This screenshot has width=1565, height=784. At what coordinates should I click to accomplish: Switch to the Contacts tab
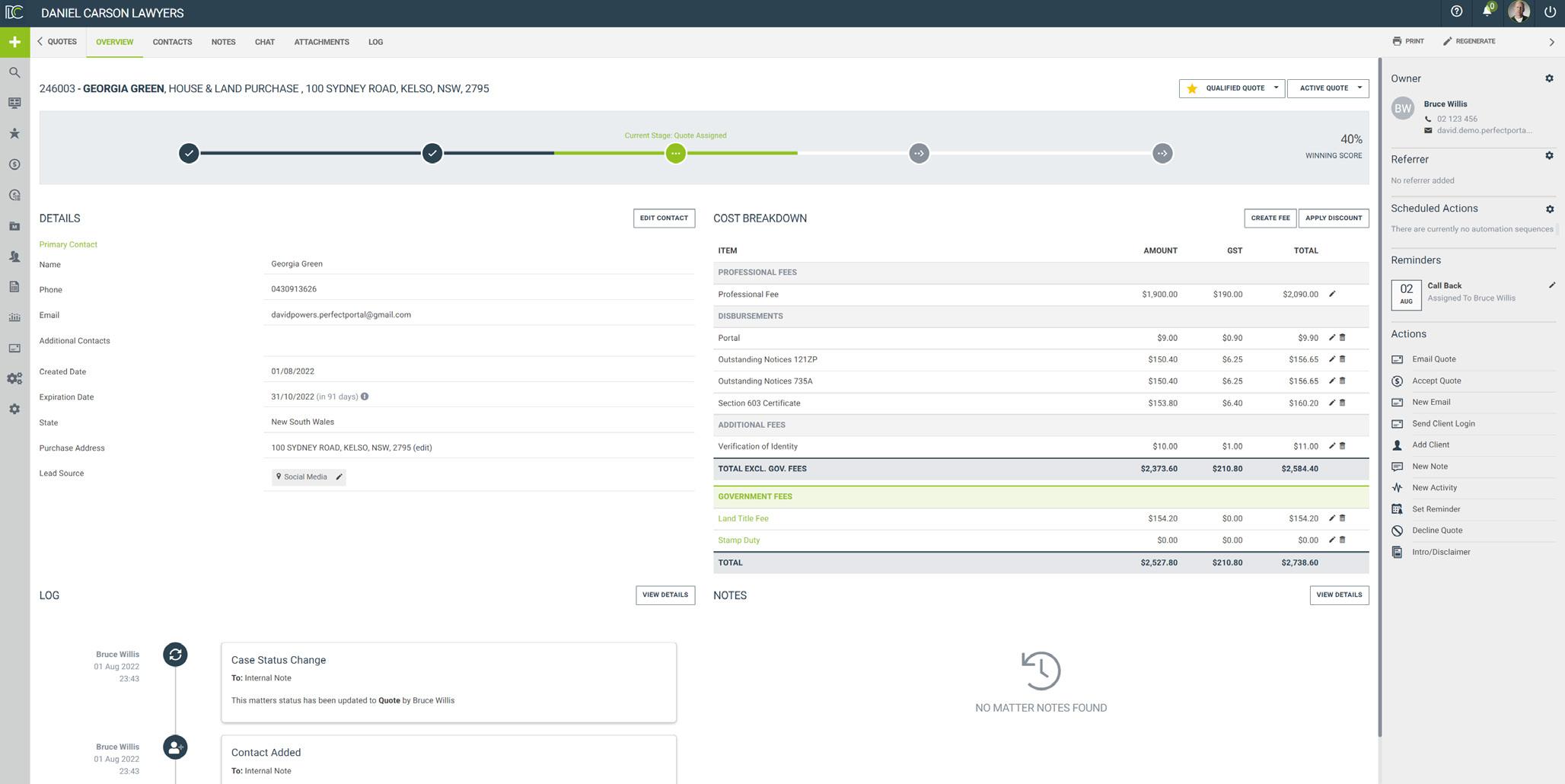point(172,42)
